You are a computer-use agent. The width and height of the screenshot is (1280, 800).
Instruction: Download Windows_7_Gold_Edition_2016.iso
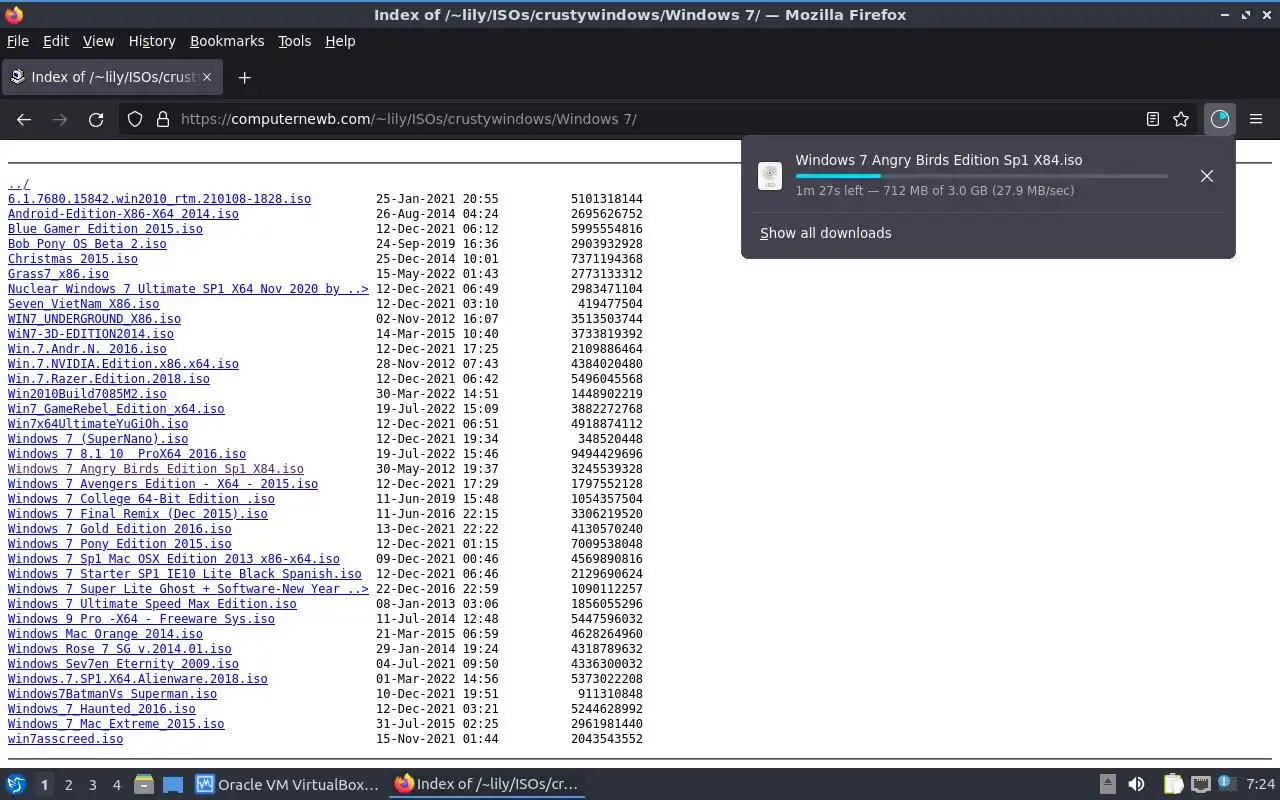120,529
